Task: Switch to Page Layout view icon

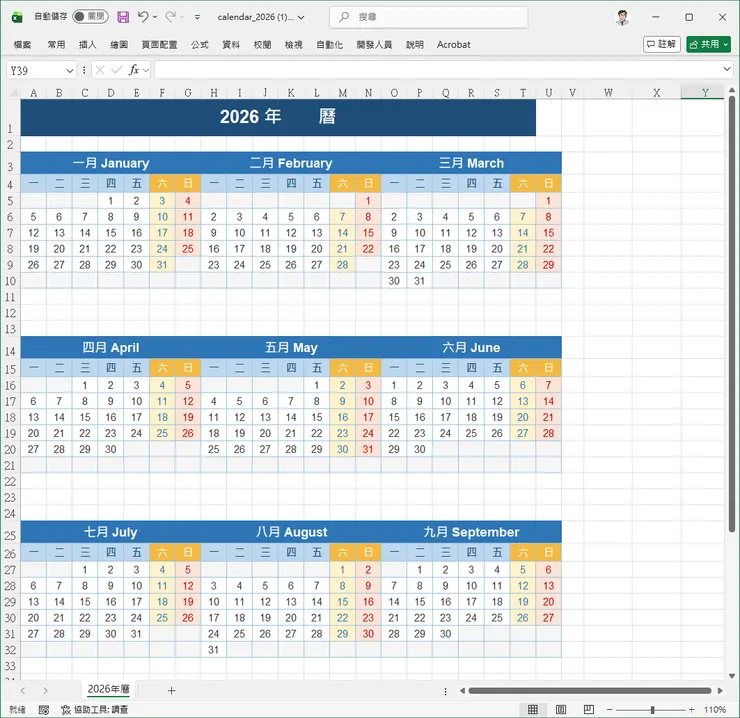Action: coord(561,709)
